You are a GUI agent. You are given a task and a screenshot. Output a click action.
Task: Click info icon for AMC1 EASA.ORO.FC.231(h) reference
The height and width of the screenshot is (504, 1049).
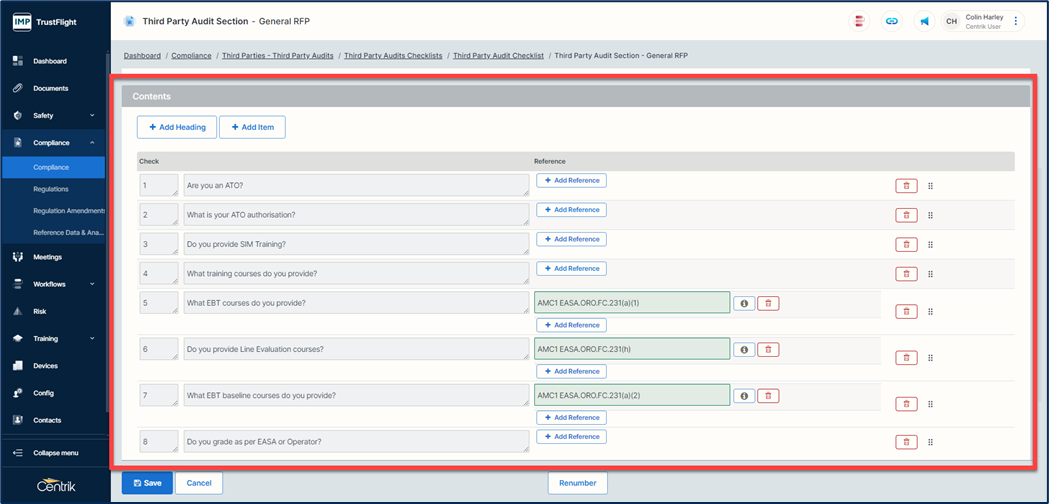click(743, 350)
